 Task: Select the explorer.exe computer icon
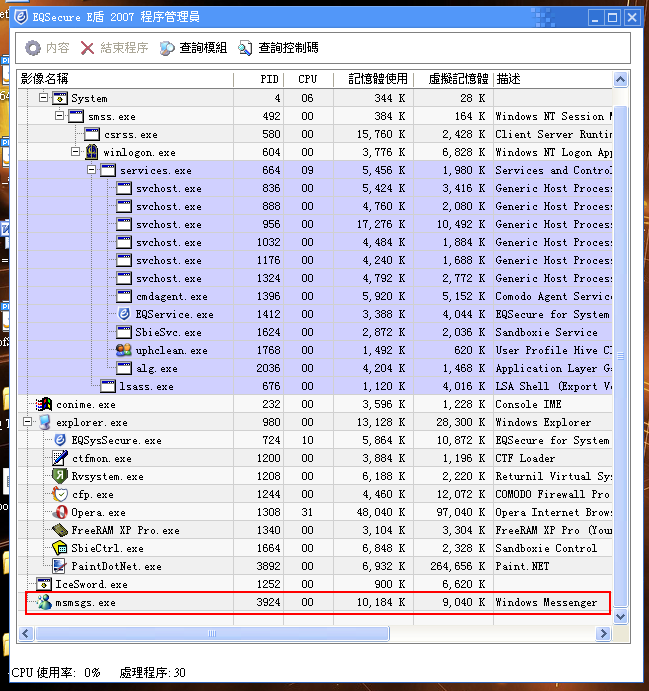point(45,422)
